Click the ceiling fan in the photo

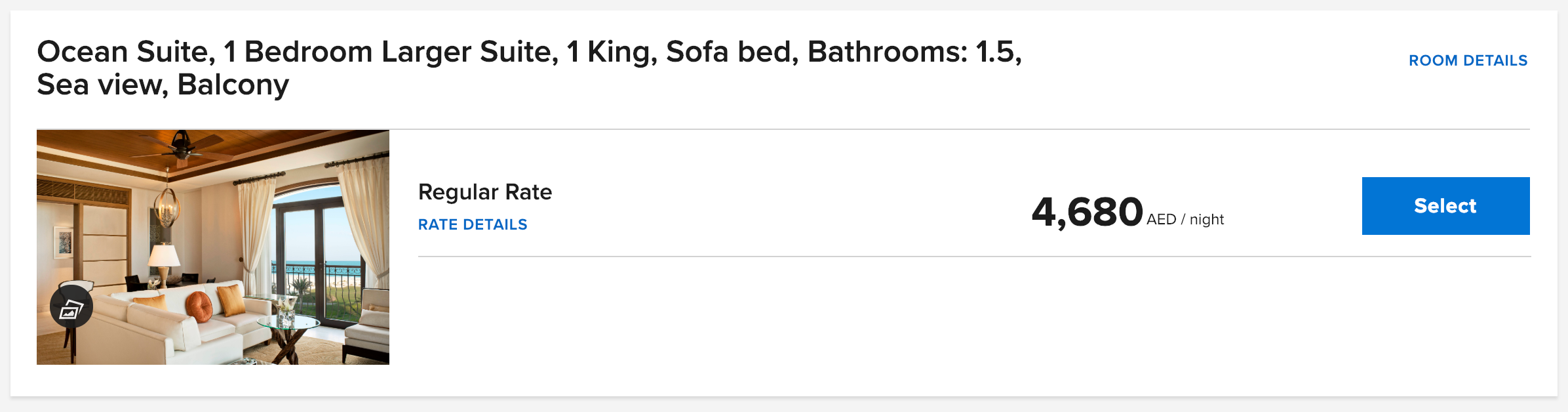tap(181, 148)
